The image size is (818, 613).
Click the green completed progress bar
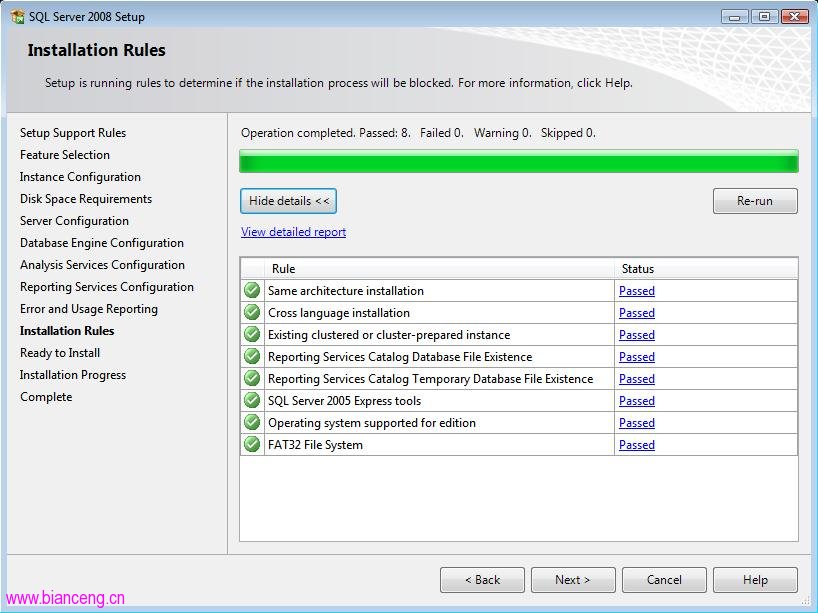pos(519,161)
